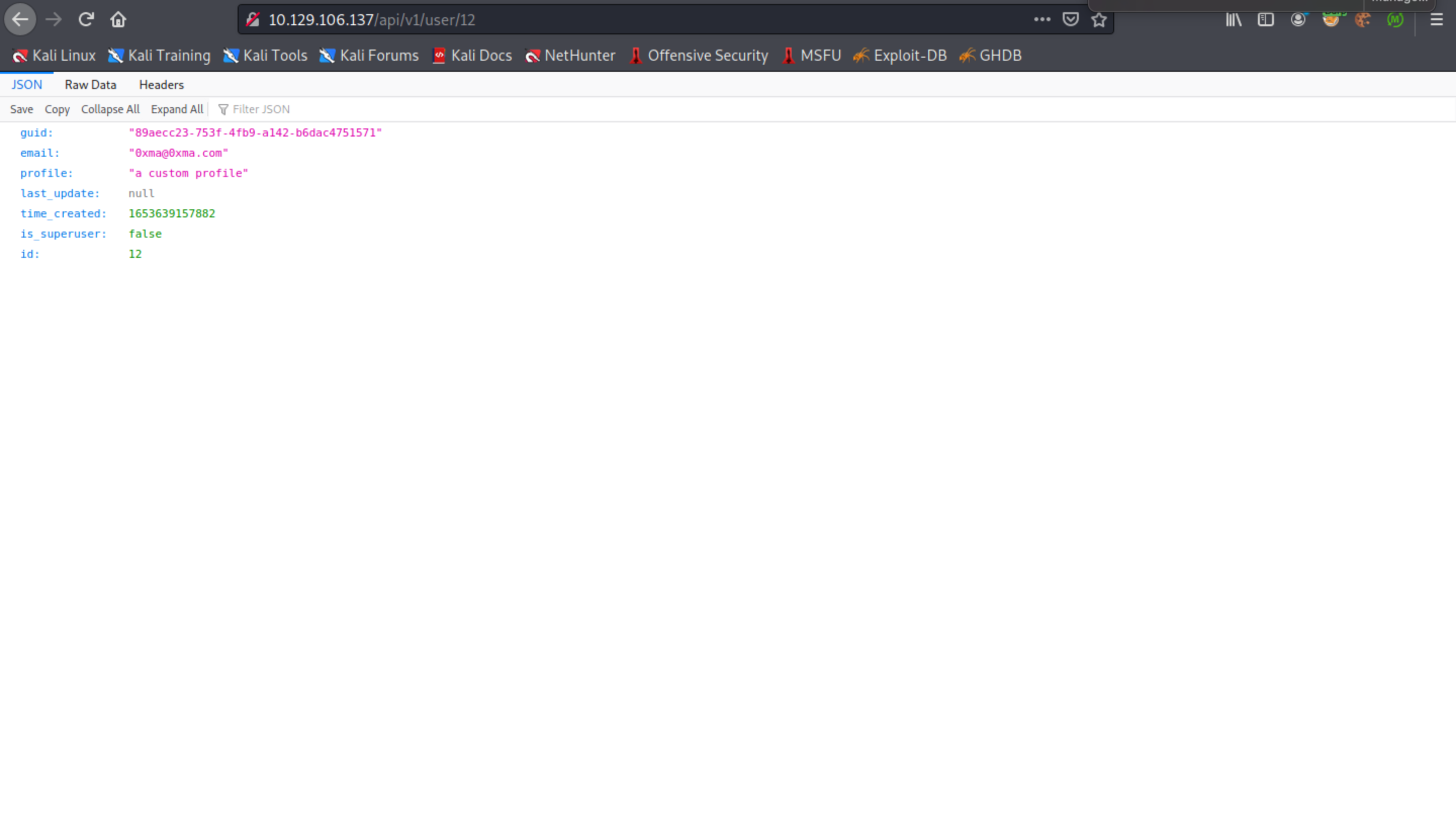1456x816 pixels.
Task: Open Exploit-DB bookmark
Action: click(x=900, y=56)
